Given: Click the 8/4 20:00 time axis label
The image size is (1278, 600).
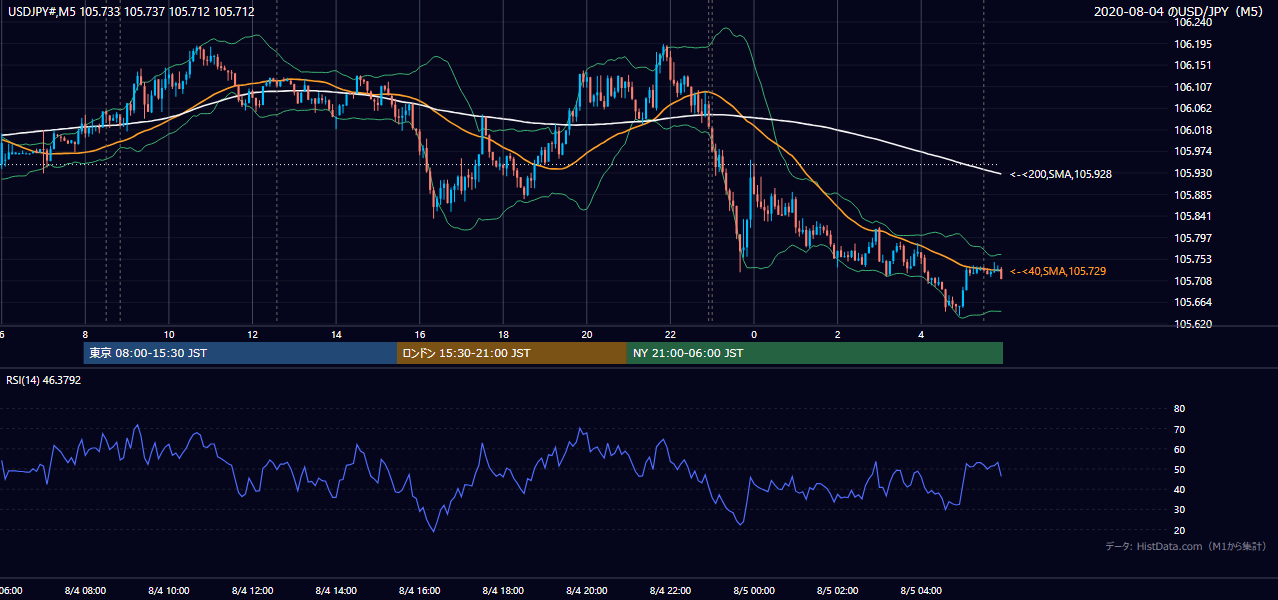Looking at the screenshot, I should coord(586,590).
